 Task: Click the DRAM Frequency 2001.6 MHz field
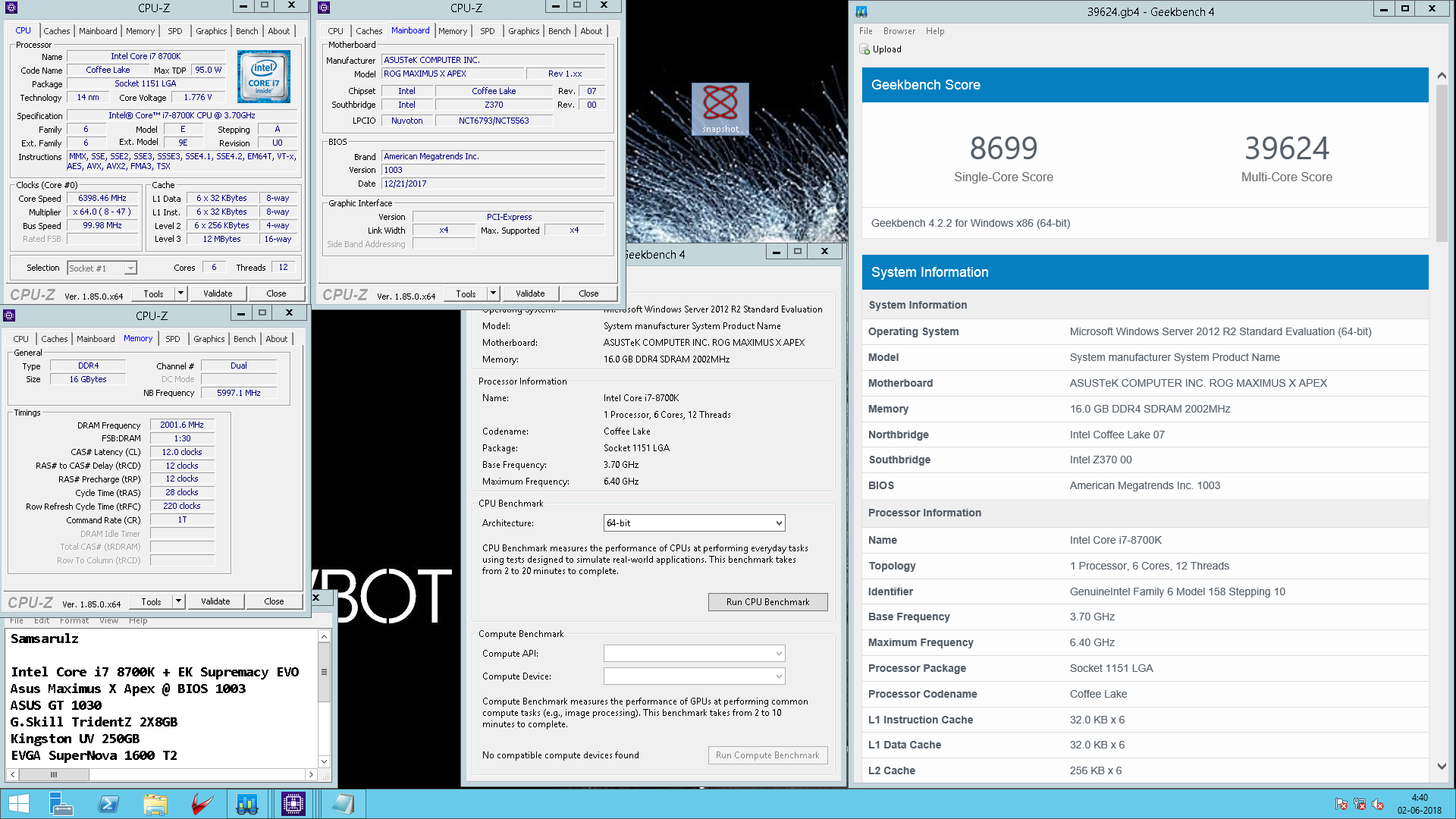(x=182, y=425)
